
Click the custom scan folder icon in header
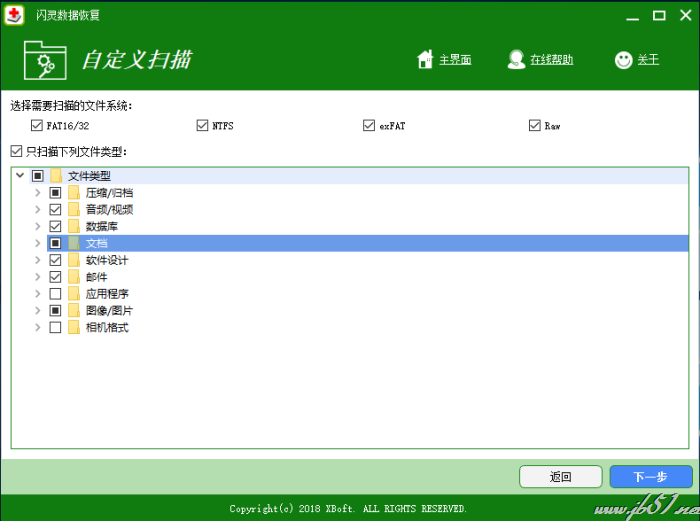[x=45, y=61]
